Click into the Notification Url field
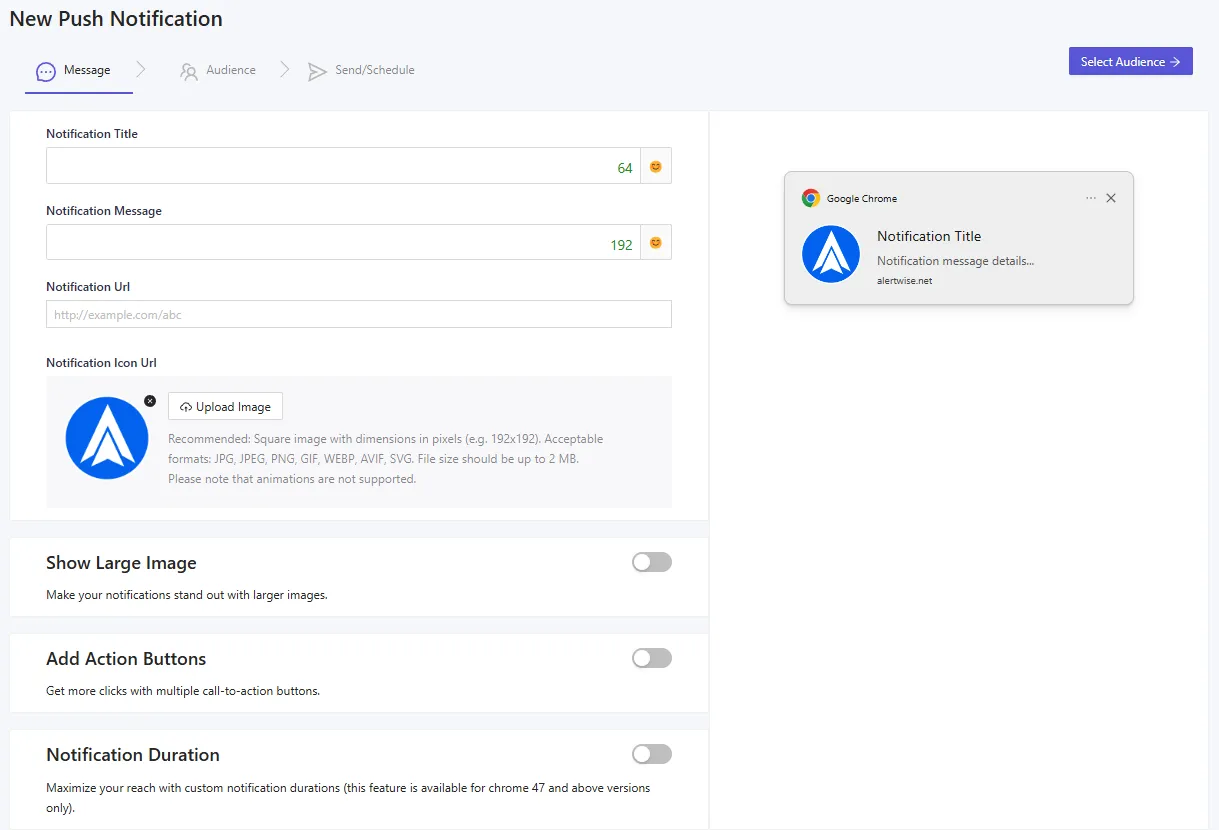1219x830 pixels. (358, 314)
